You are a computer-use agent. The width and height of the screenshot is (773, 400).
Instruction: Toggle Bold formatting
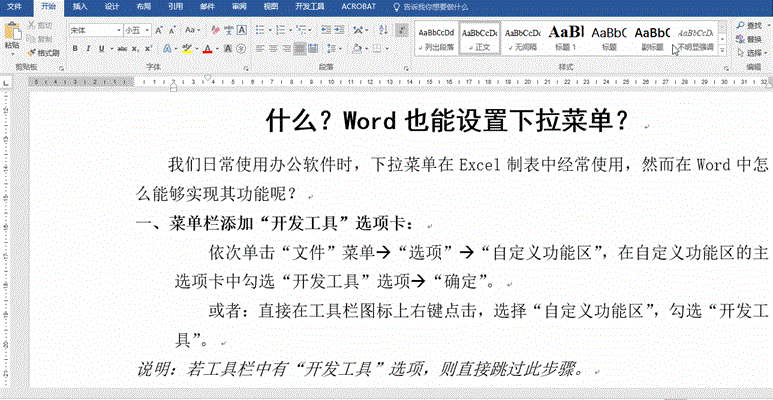pos(74,48)
